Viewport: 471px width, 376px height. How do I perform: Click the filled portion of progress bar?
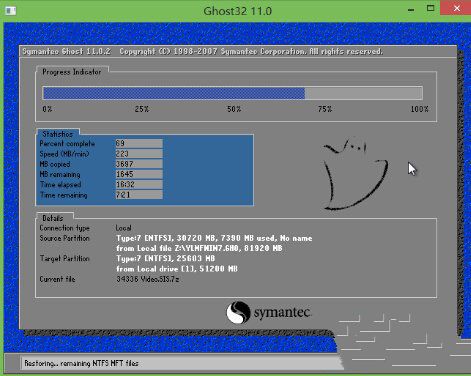[x=174, y=93]
